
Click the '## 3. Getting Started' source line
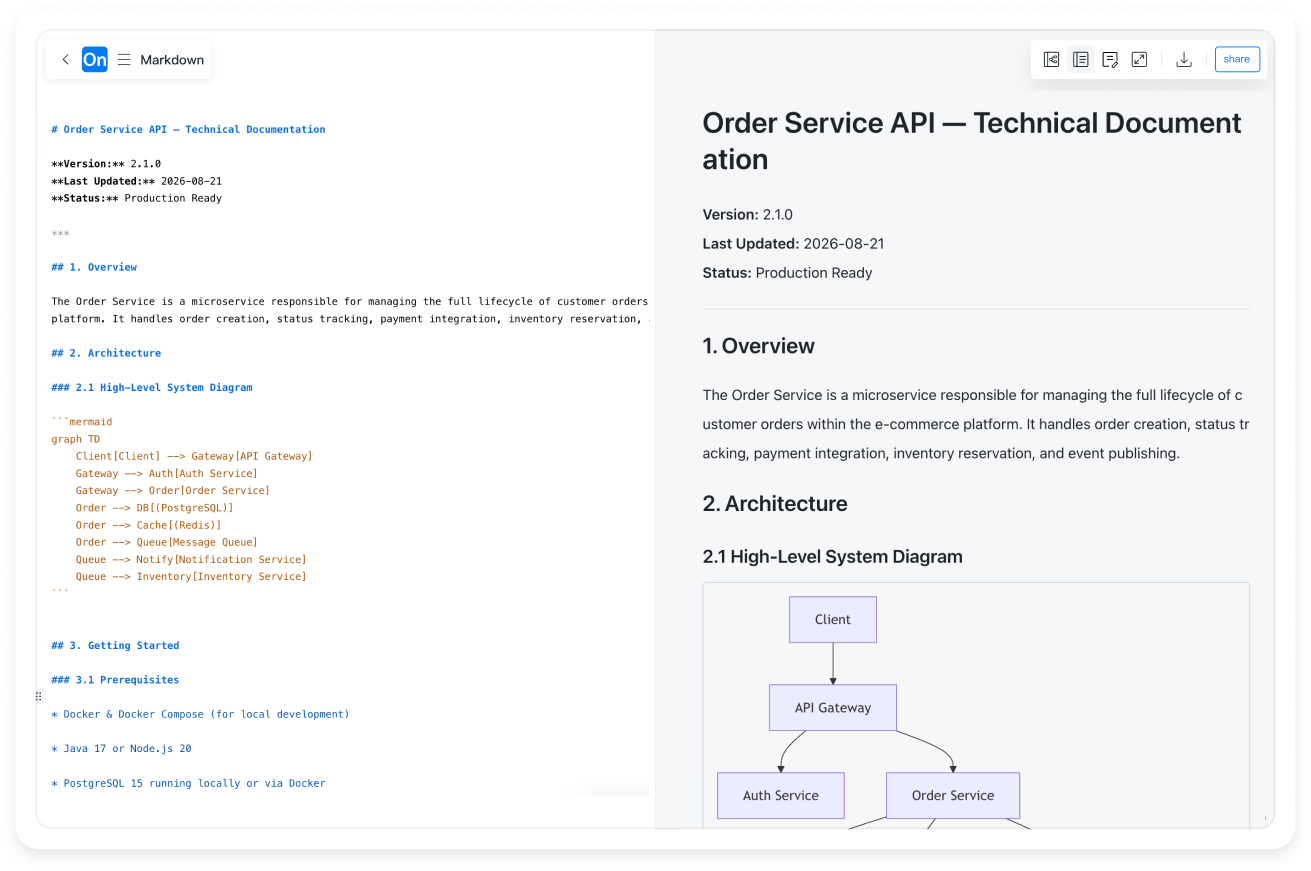115,646
